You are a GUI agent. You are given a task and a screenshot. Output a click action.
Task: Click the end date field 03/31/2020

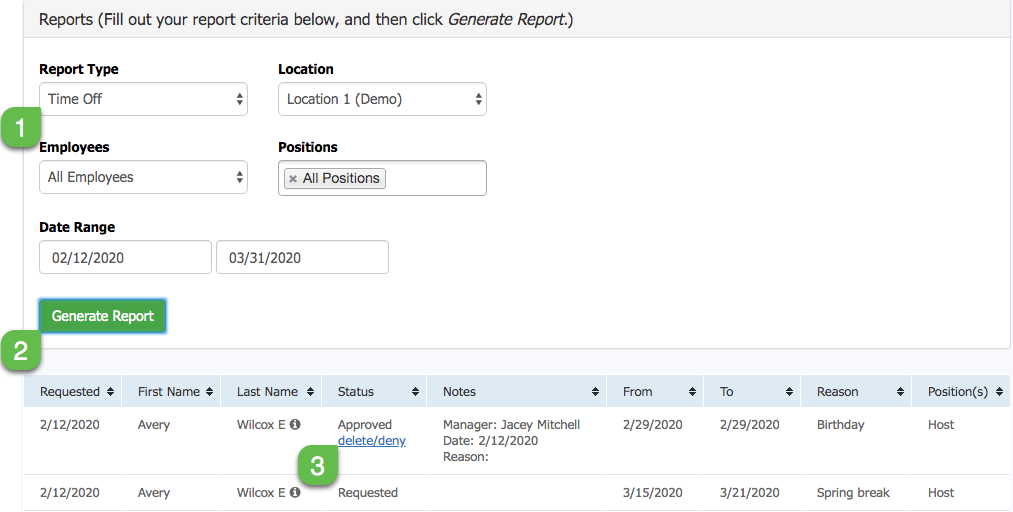(302, 258)
